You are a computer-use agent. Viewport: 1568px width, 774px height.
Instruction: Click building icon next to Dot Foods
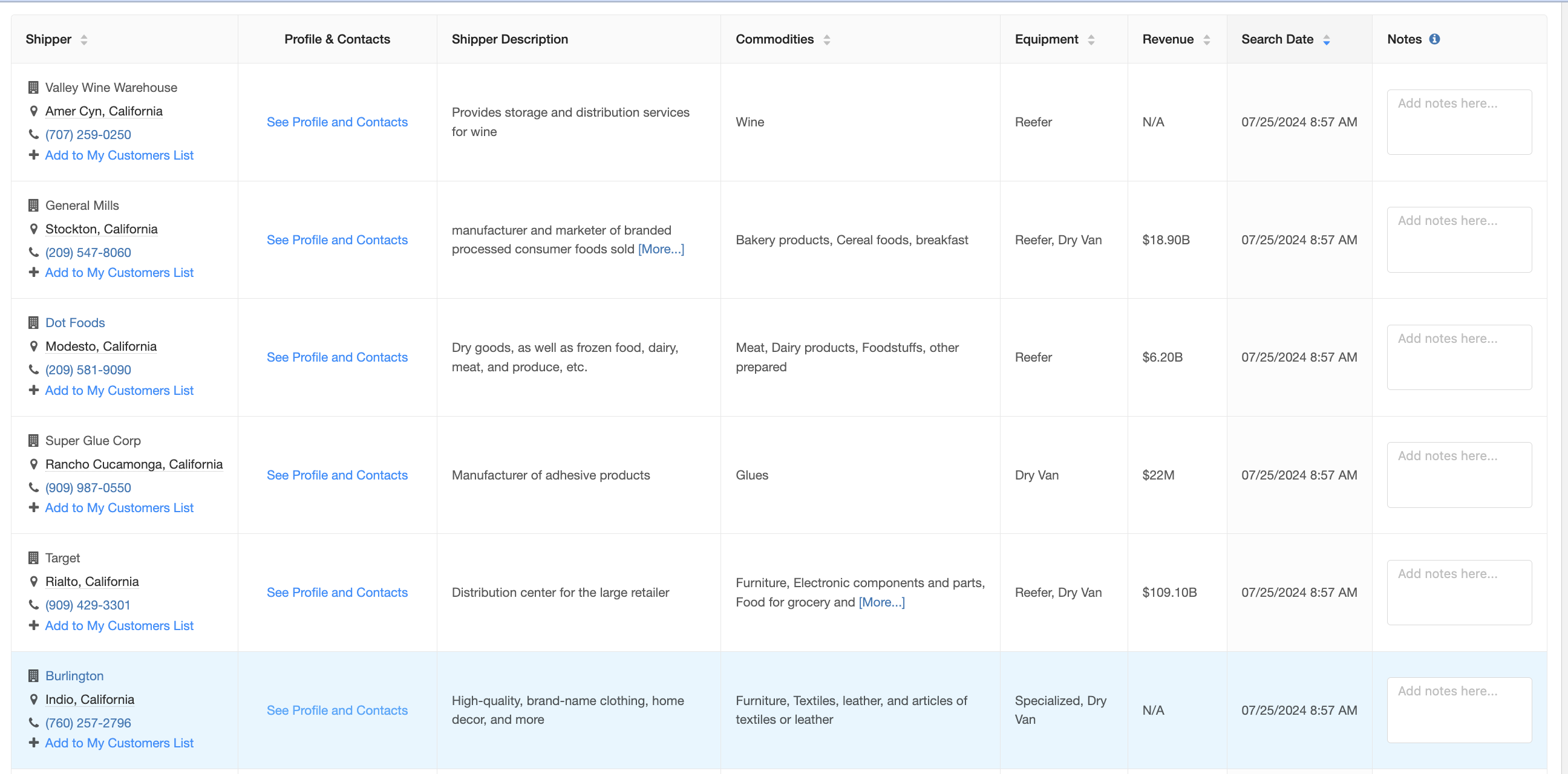coord(33,323)
